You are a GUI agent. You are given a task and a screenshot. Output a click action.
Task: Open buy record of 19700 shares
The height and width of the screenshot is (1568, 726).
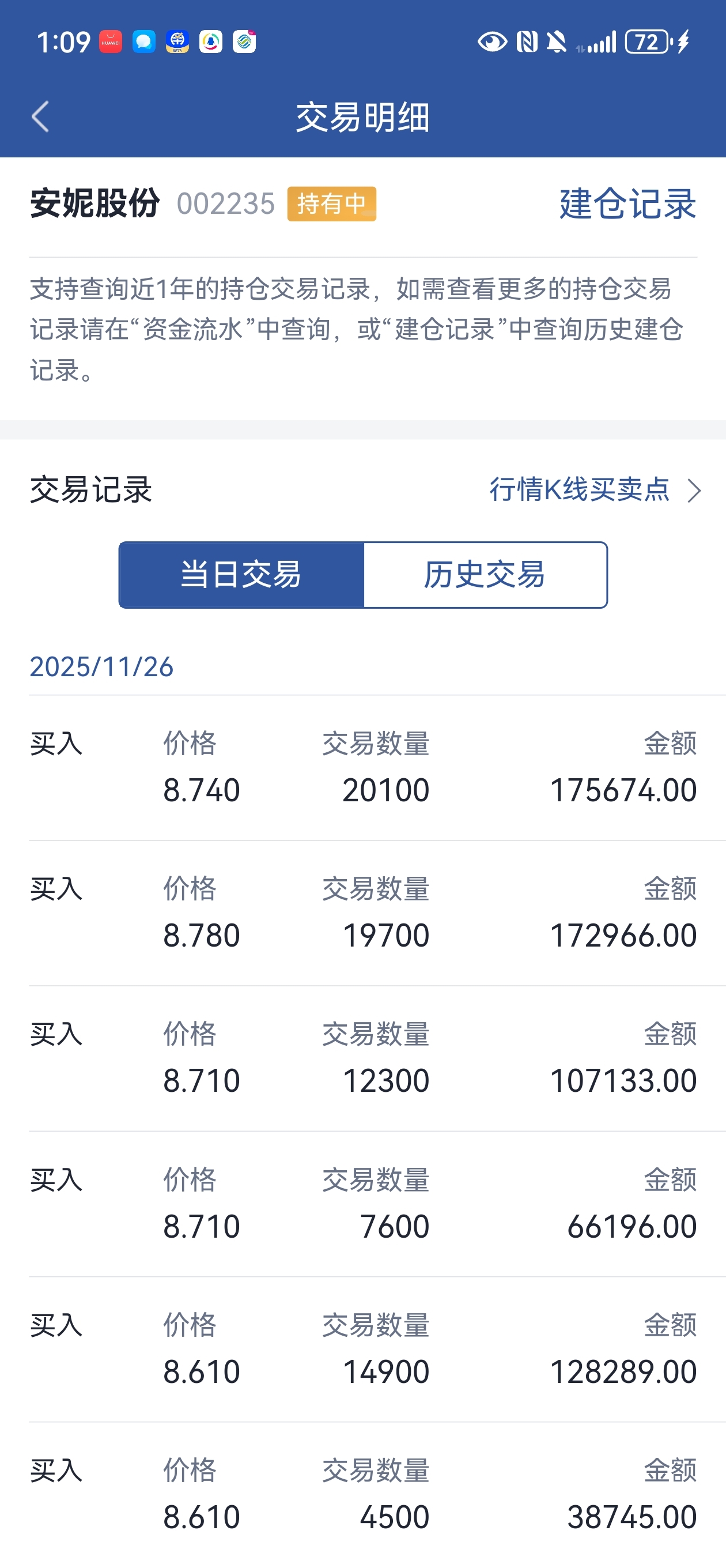[377, 913]
